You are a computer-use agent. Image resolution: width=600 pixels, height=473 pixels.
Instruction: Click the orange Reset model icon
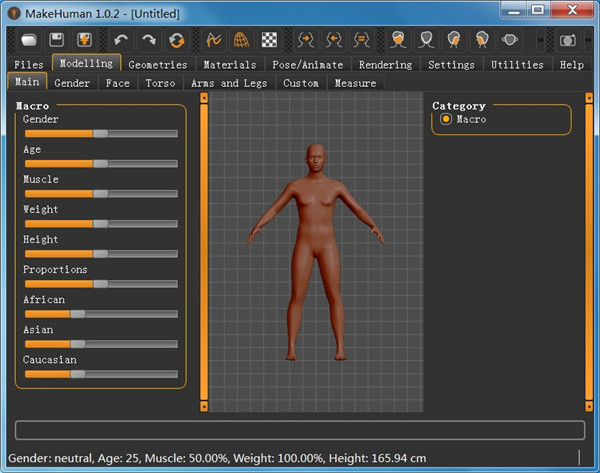coord(177,40)
